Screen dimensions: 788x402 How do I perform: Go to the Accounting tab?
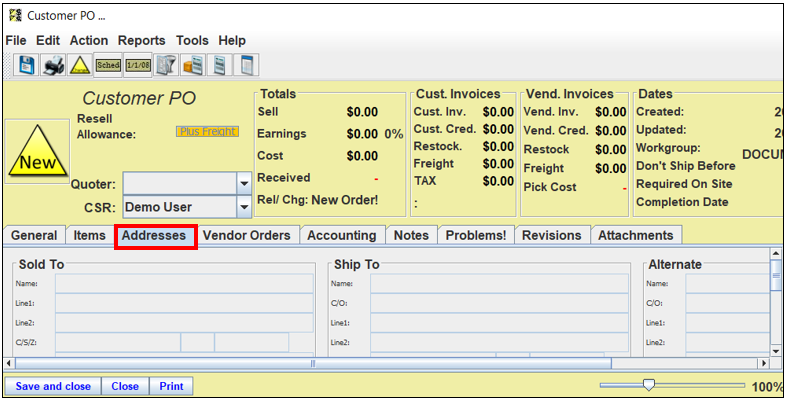tap(342, 235)
